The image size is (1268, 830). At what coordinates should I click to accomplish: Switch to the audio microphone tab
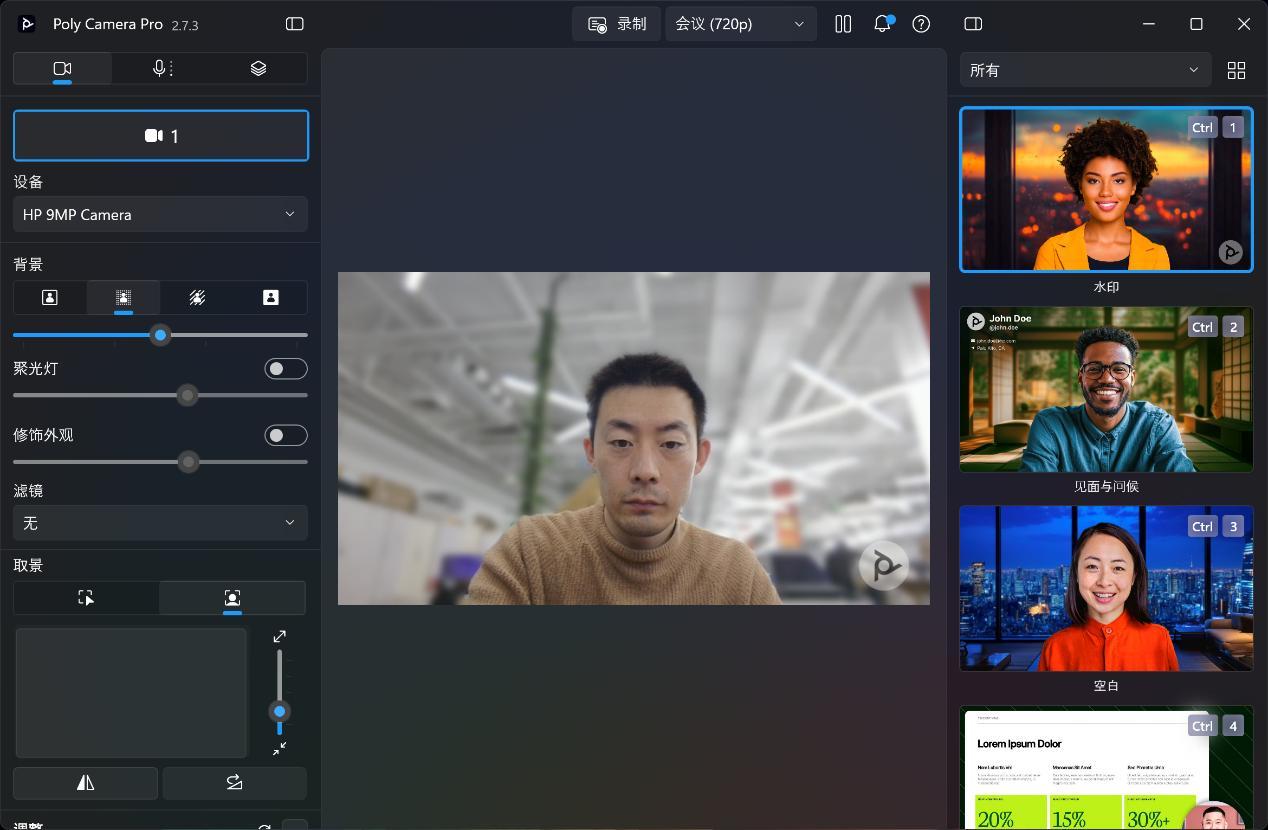point(160,68)
